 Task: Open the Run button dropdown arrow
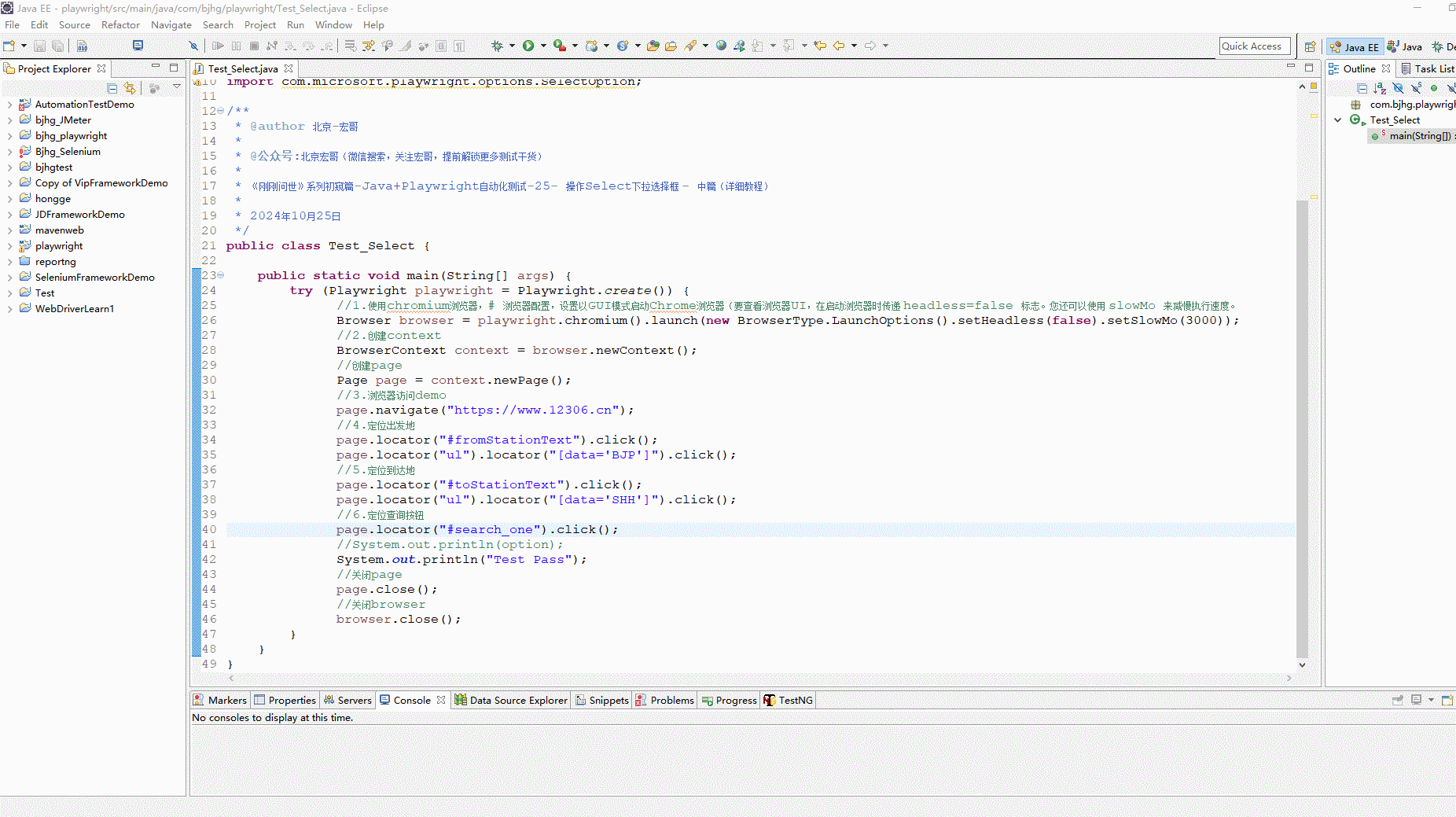click(543, 46)
